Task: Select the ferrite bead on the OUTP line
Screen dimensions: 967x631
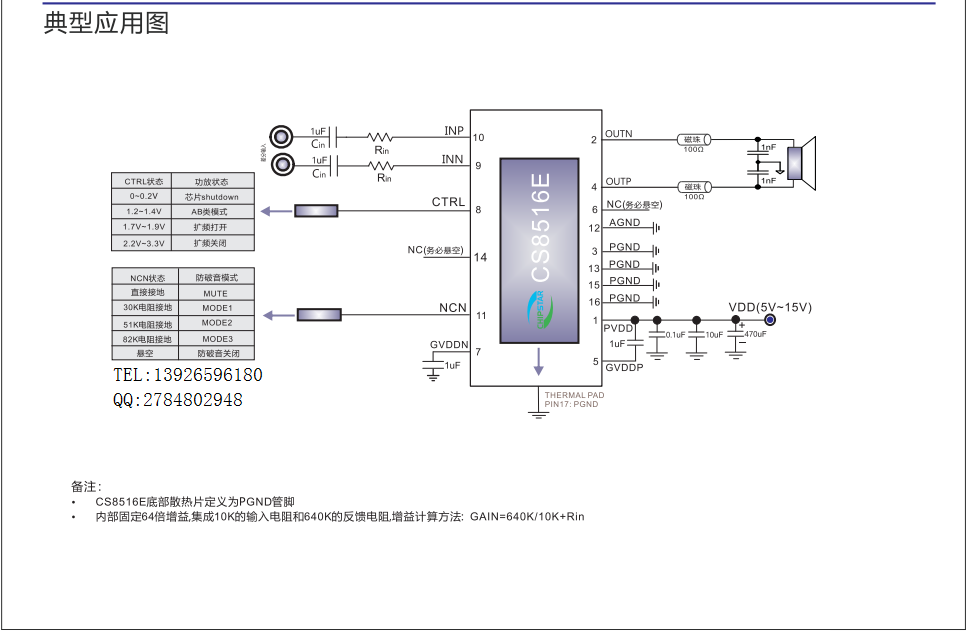Action: [x=694, y=187]
